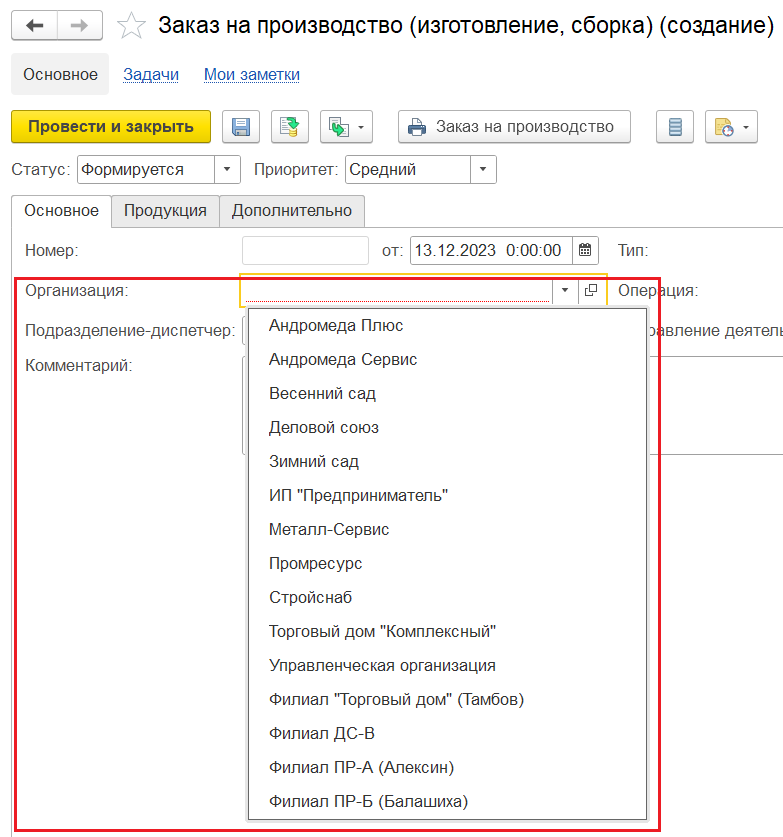
Task: Select Металл-Сервис entry
Action: 447,530
